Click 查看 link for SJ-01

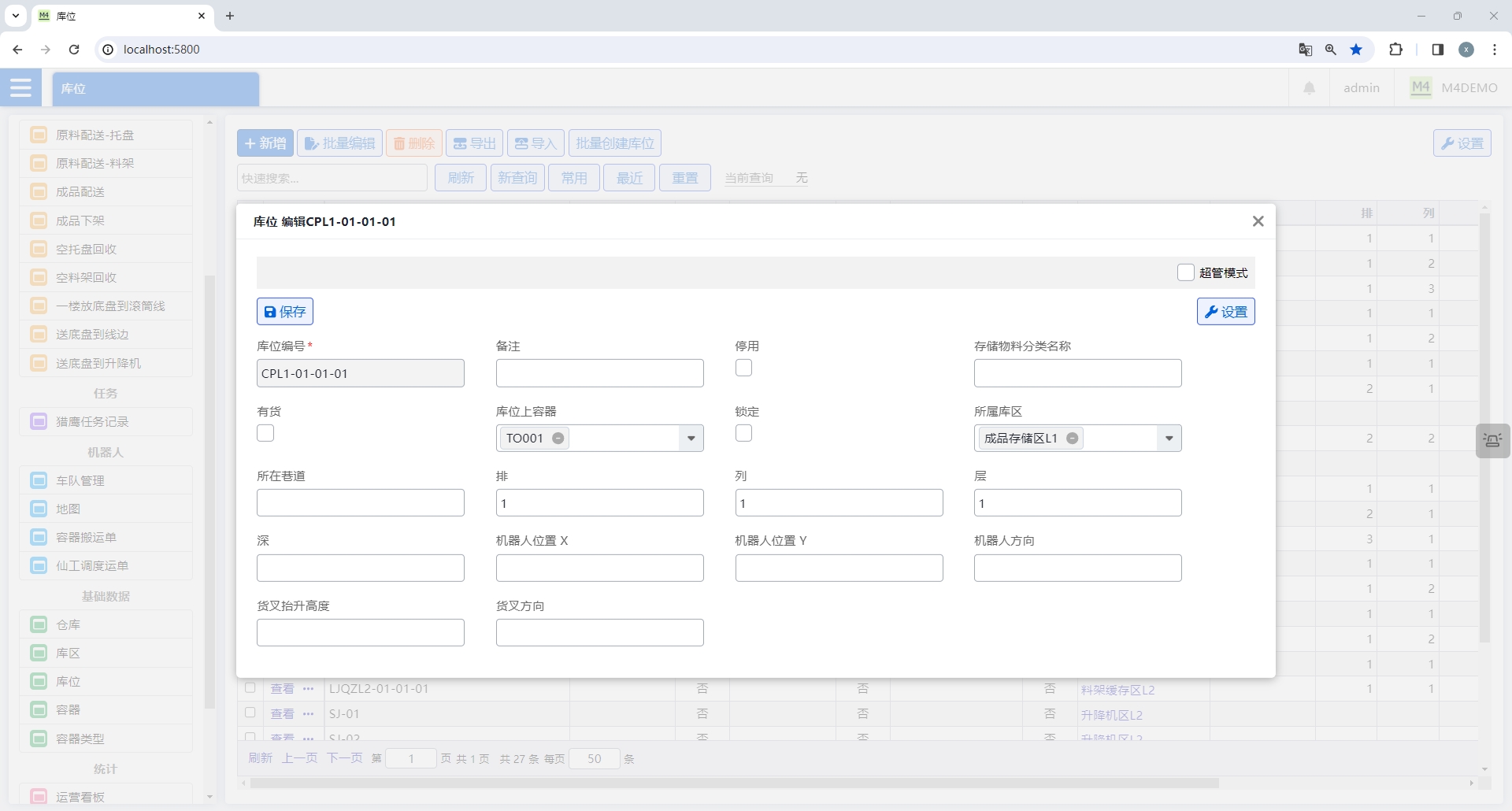pos(282,714)
